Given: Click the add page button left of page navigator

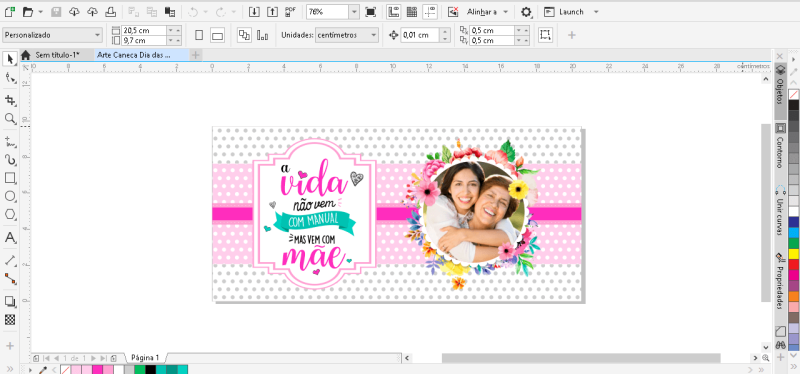Looking at the screenshot, I should 36,358.
